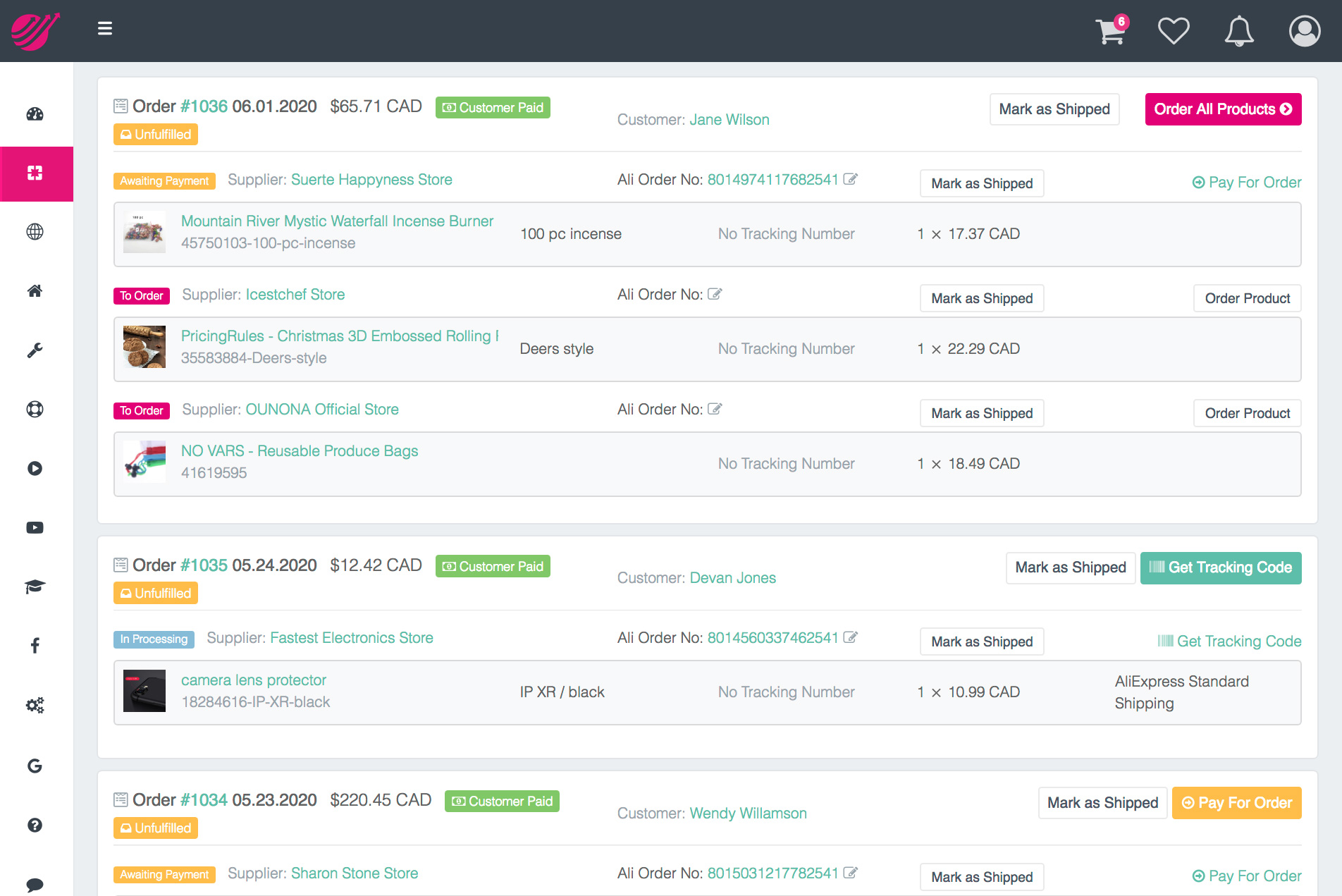Open the notifications bell

pyautogui.click(x=1239, y=31)
